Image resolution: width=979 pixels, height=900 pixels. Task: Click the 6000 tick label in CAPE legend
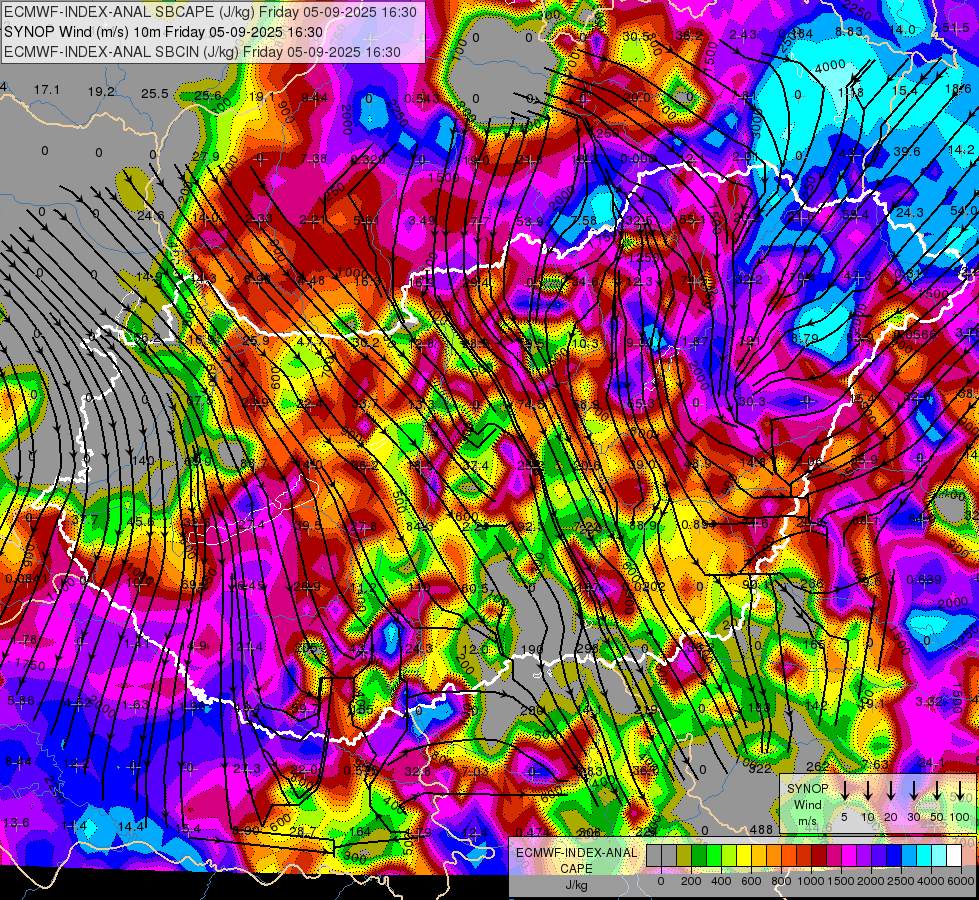(961, 881)
